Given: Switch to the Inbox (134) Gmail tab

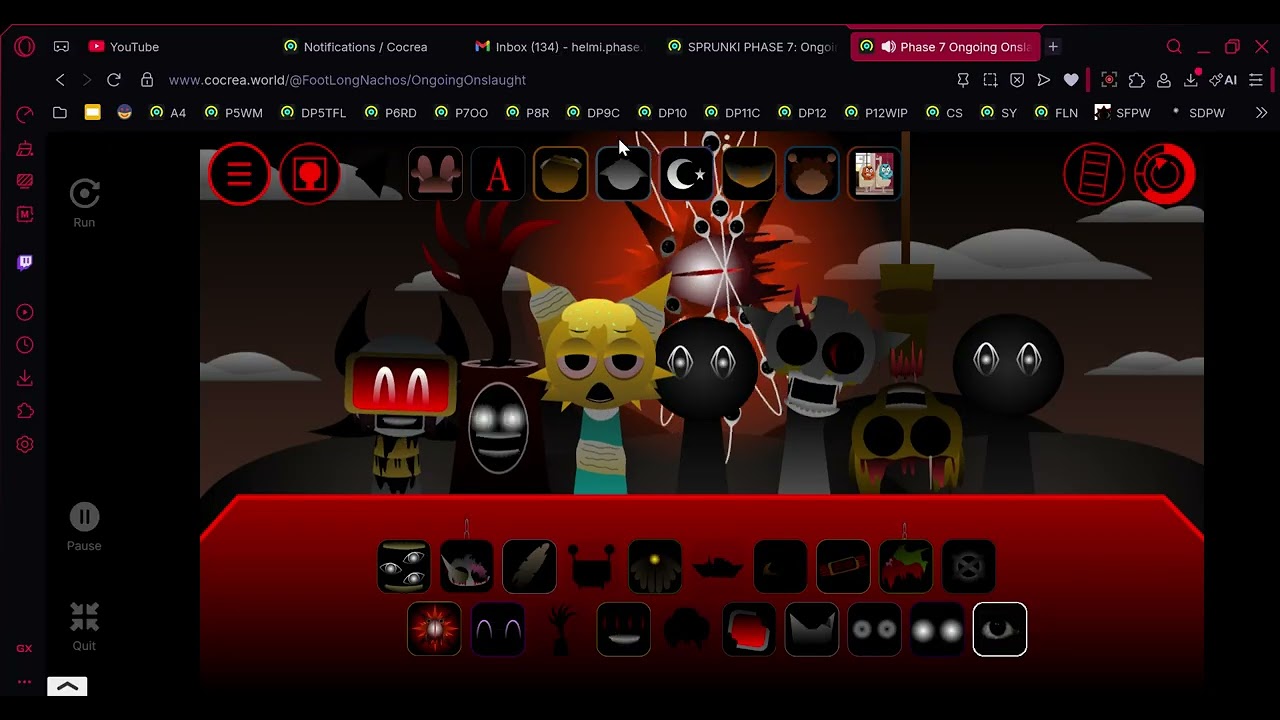Looking at the screenshot, I should 560,47.
